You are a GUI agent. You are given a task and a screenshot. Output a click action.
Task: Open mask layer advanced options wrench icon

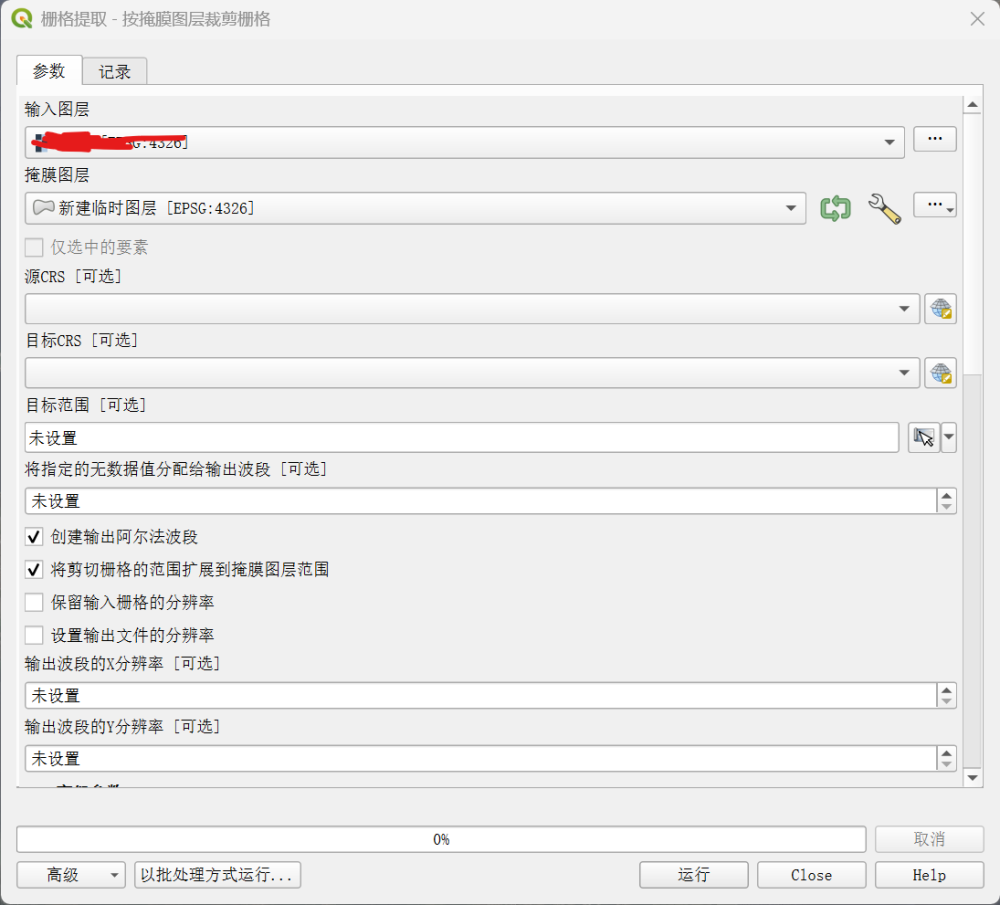click(884, 208)
